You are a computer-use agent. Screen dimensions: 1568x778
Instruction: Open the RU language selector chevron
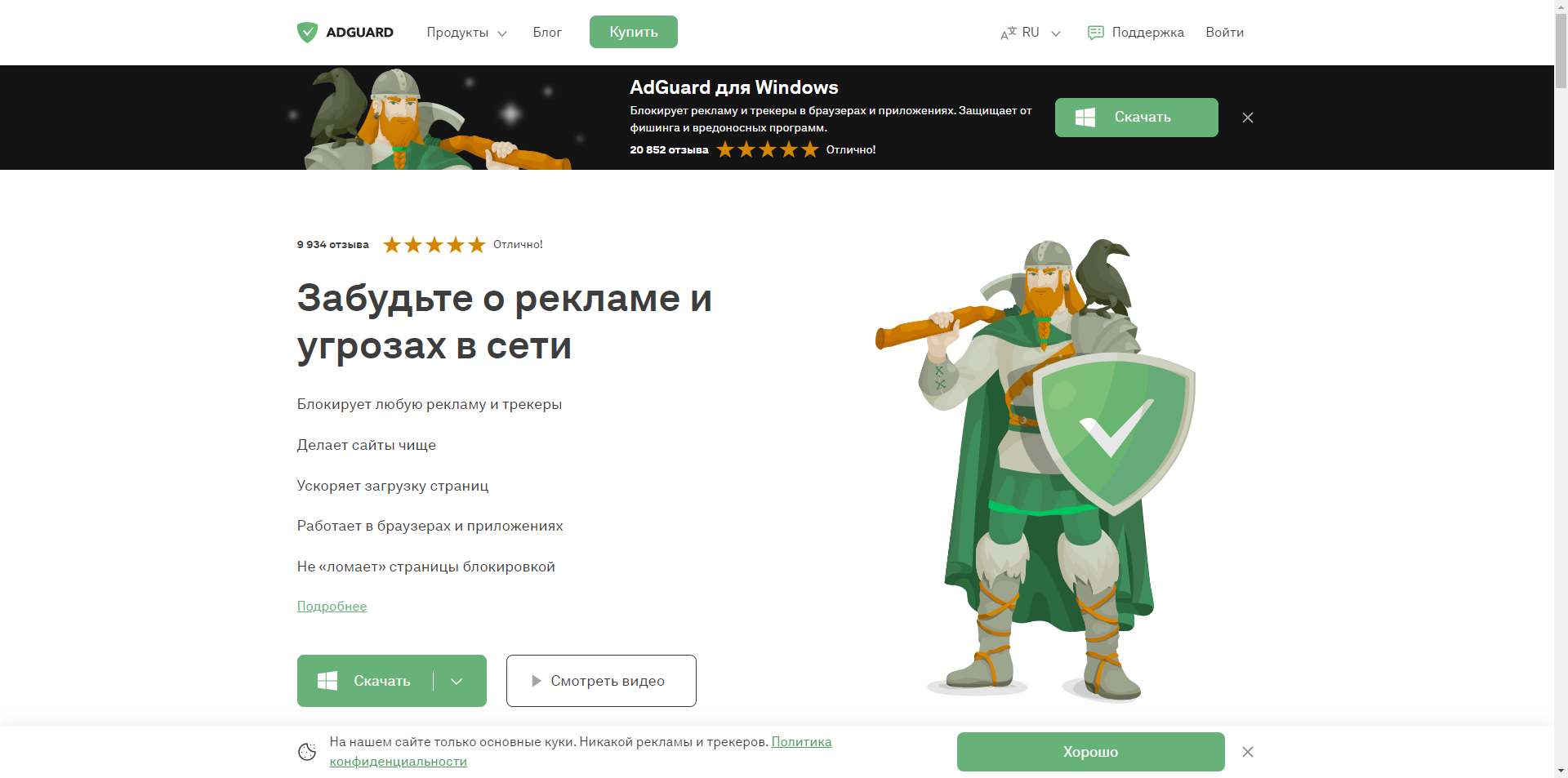pos(1056,33)
